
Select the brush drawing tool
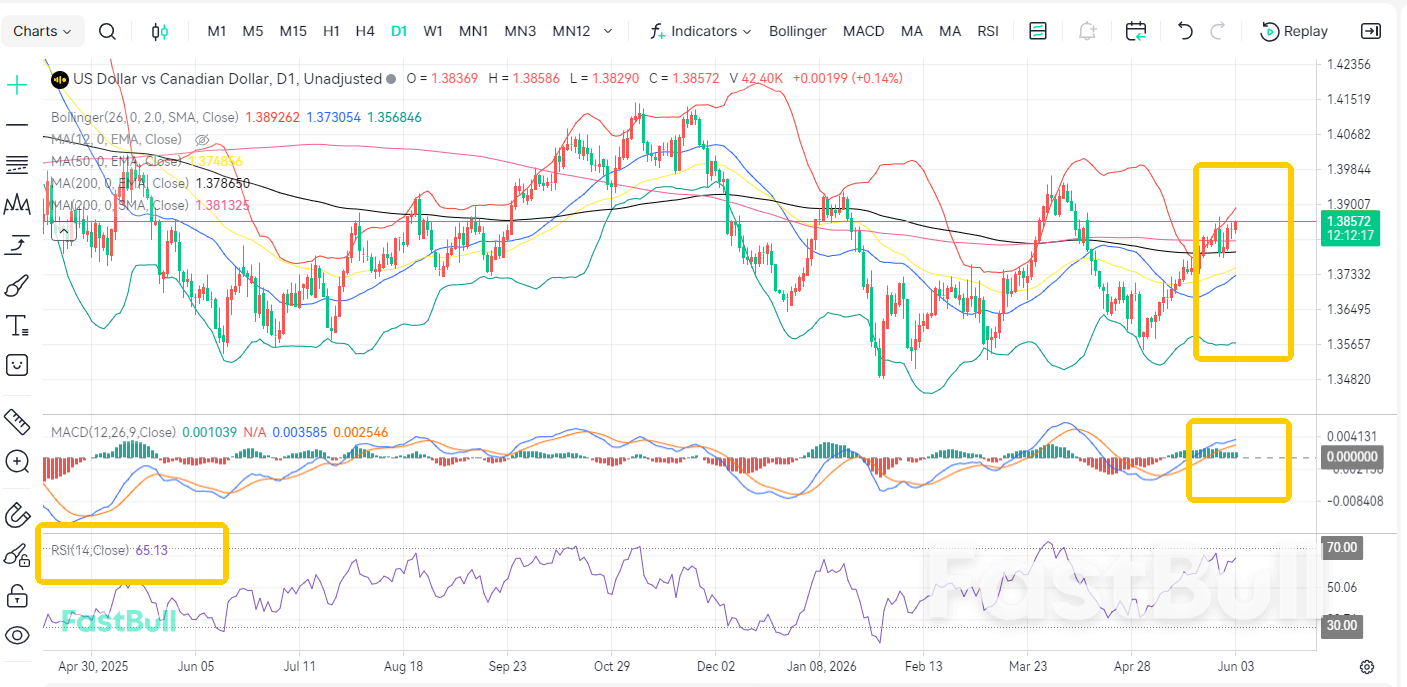(x=17, y=286)
